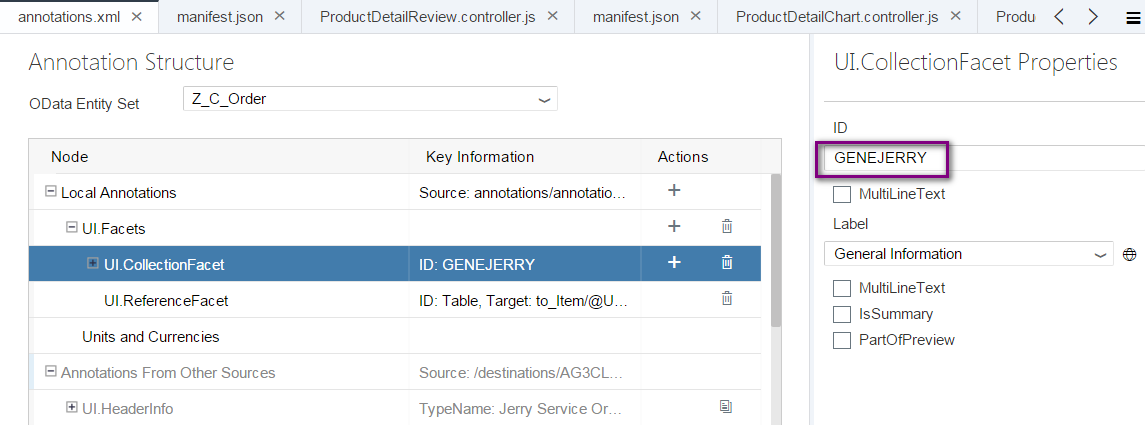Open ProductDetailChart.controller.js tab
This screenshot has width=1145, height=425.
coord(837,17)
